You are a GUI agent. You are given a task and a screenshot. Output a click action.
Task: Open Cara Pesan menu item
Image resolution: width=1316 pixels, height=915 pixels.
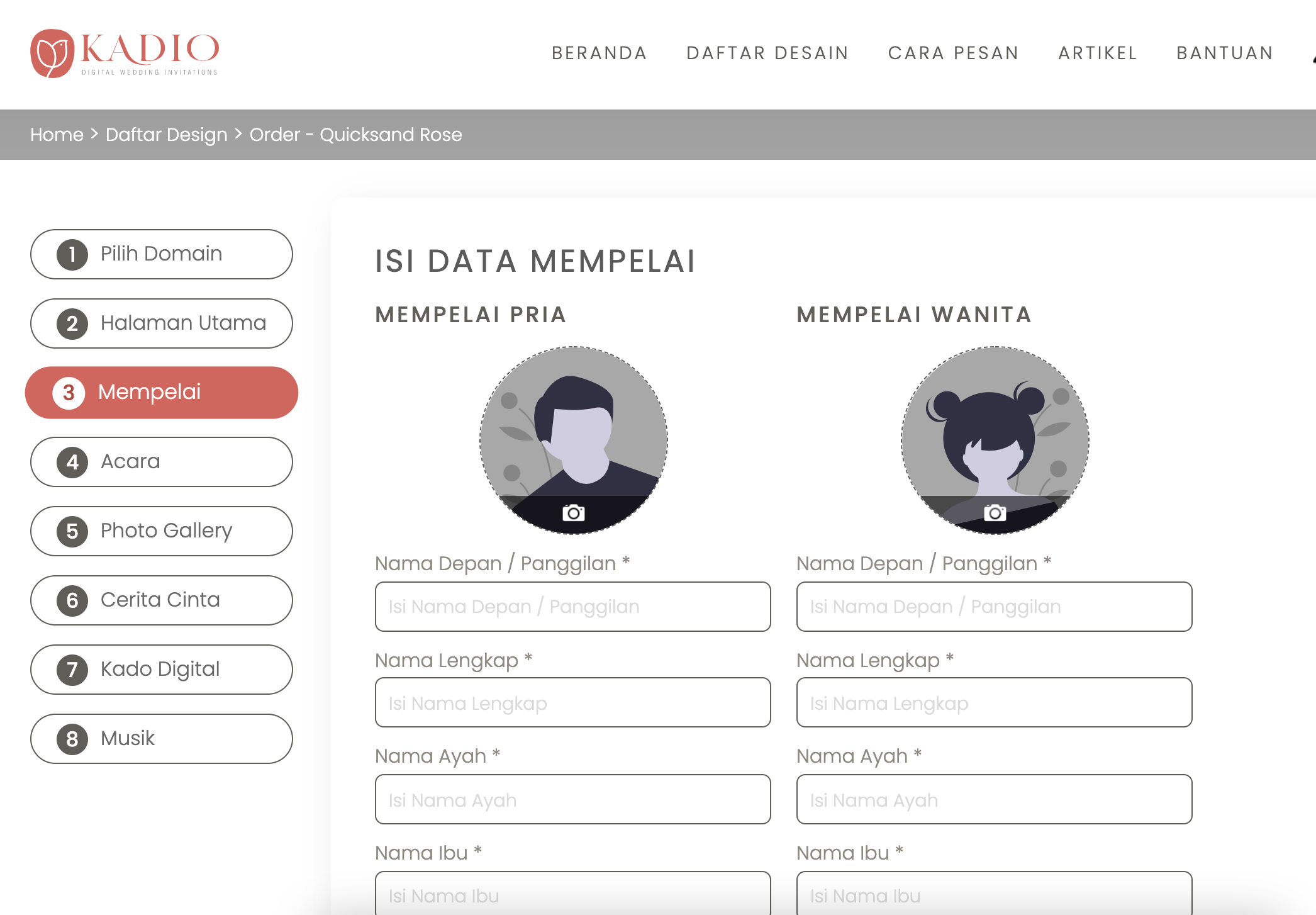(x=953, y=53)
